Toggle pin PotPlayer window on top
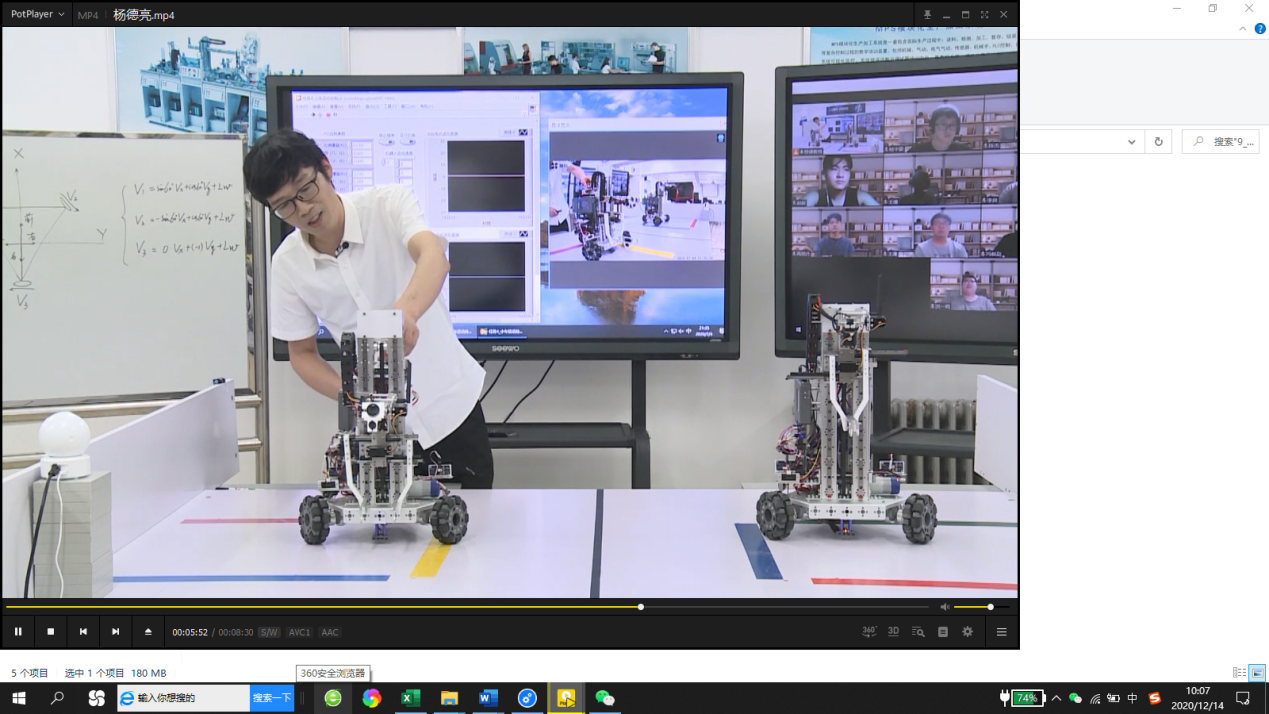Viewport: 1269px width, 714px height. coord(927,15)
